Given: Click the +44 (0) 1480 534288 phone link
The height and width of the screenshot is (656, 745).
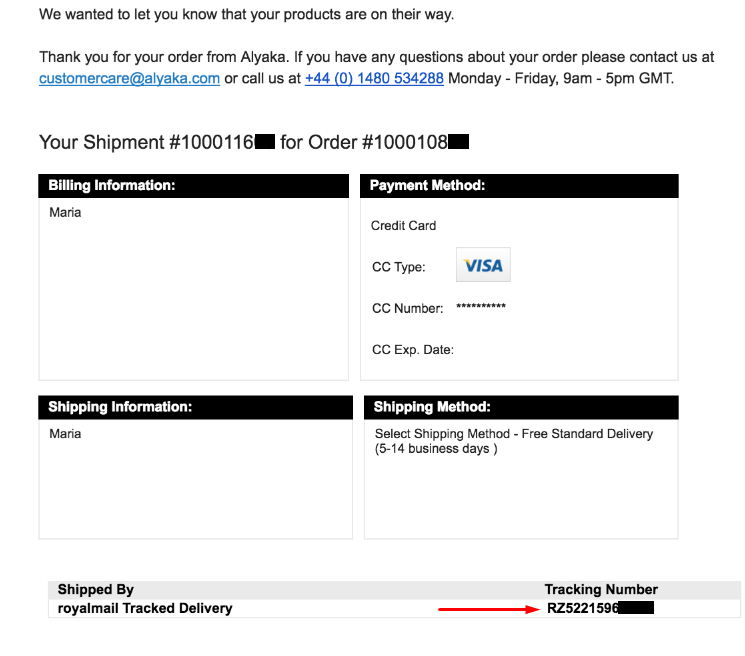Looking at the screenshot, I should pos(374,78).
